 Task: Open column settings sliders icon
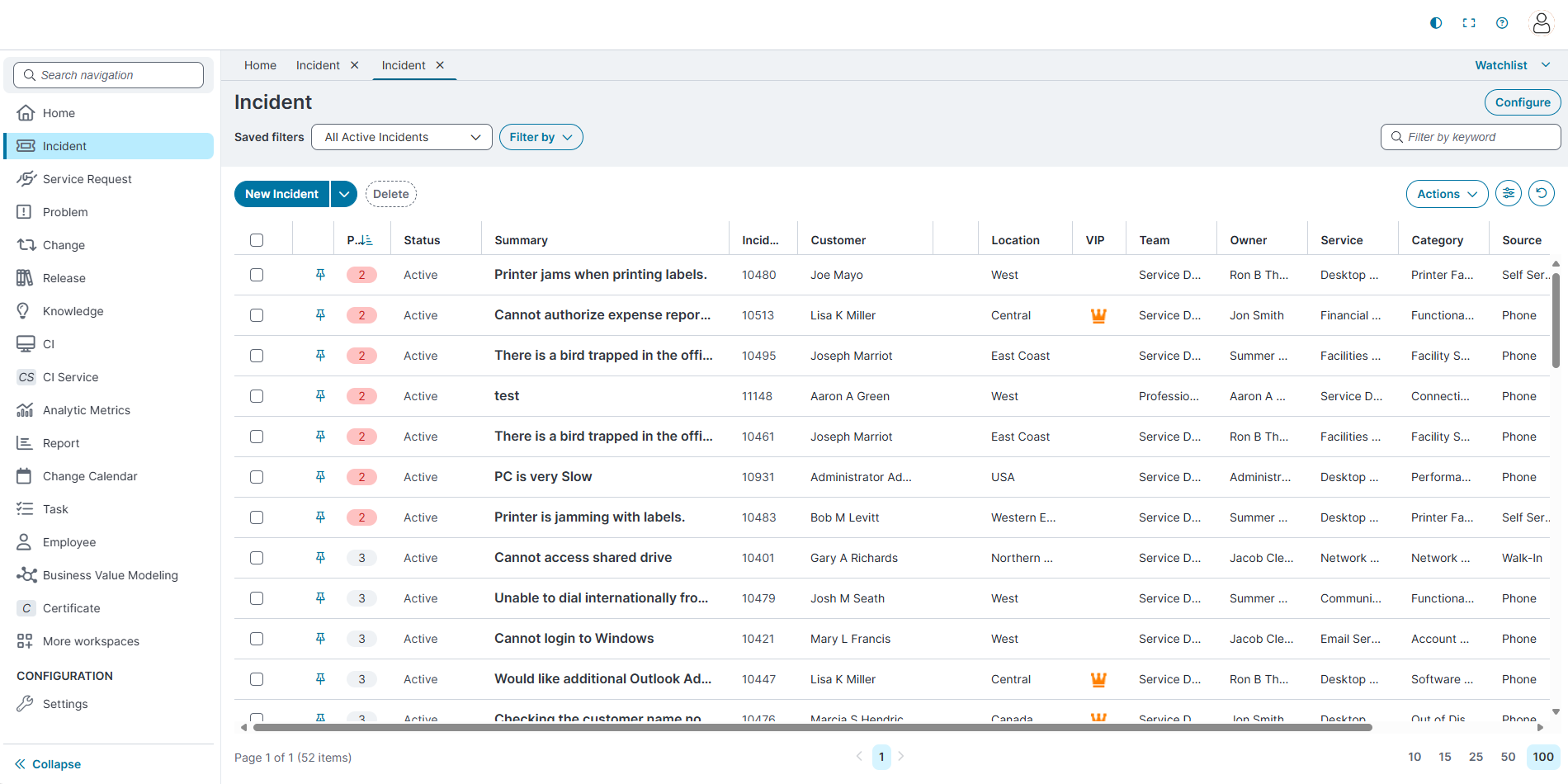(x=1509, y=194)
